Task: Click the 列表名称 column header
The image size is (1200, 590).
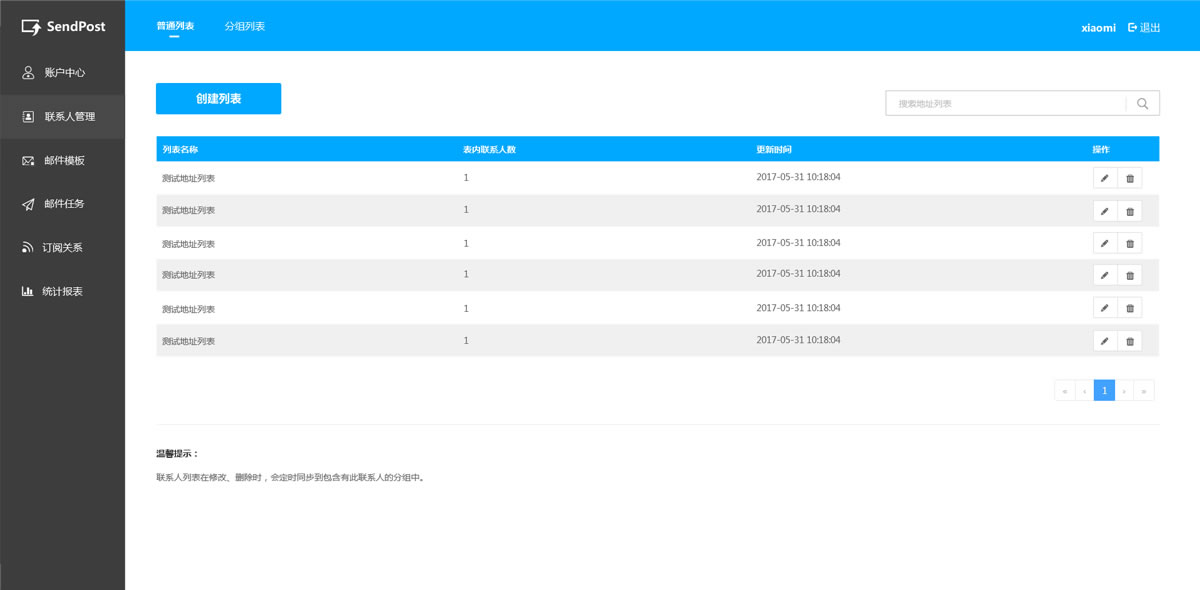Action: click(180, 149)
